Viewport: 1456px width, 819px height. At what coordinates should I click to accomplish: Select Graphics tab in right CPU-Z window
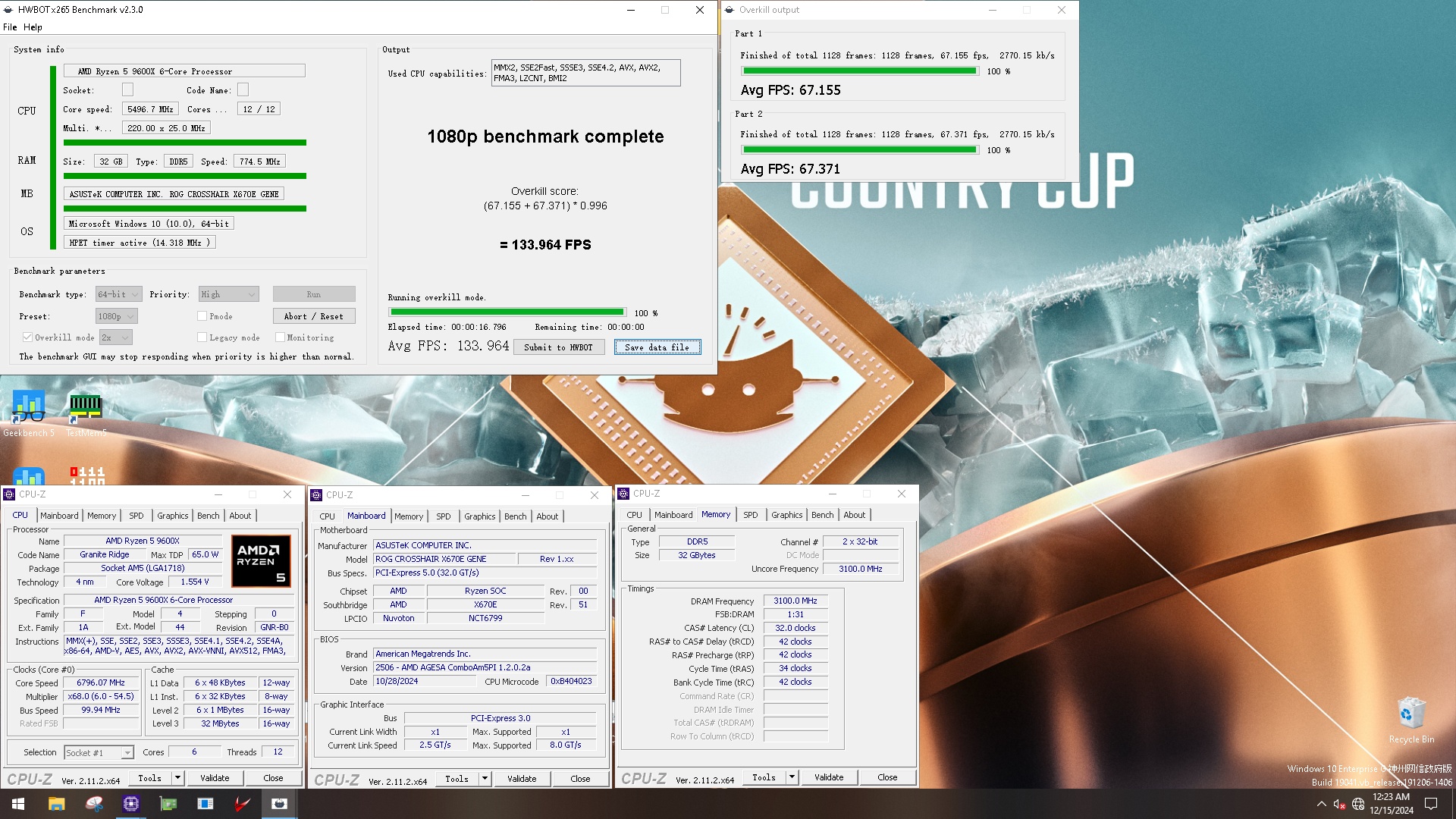(x=786, y=515)
